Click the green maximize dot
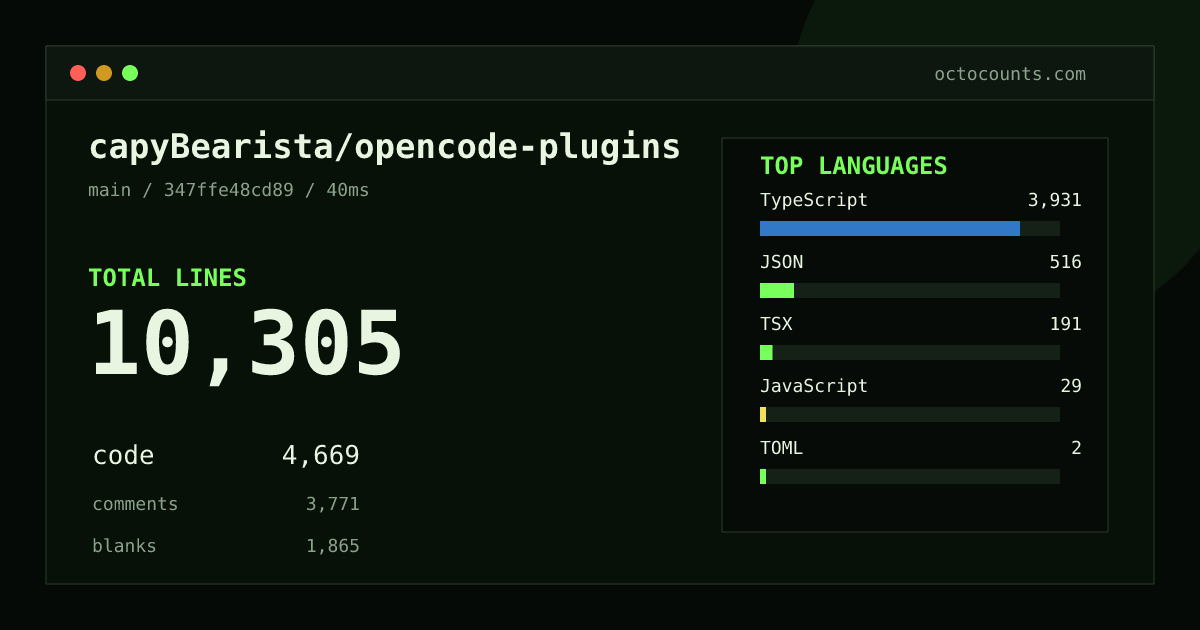 point(130,73)
